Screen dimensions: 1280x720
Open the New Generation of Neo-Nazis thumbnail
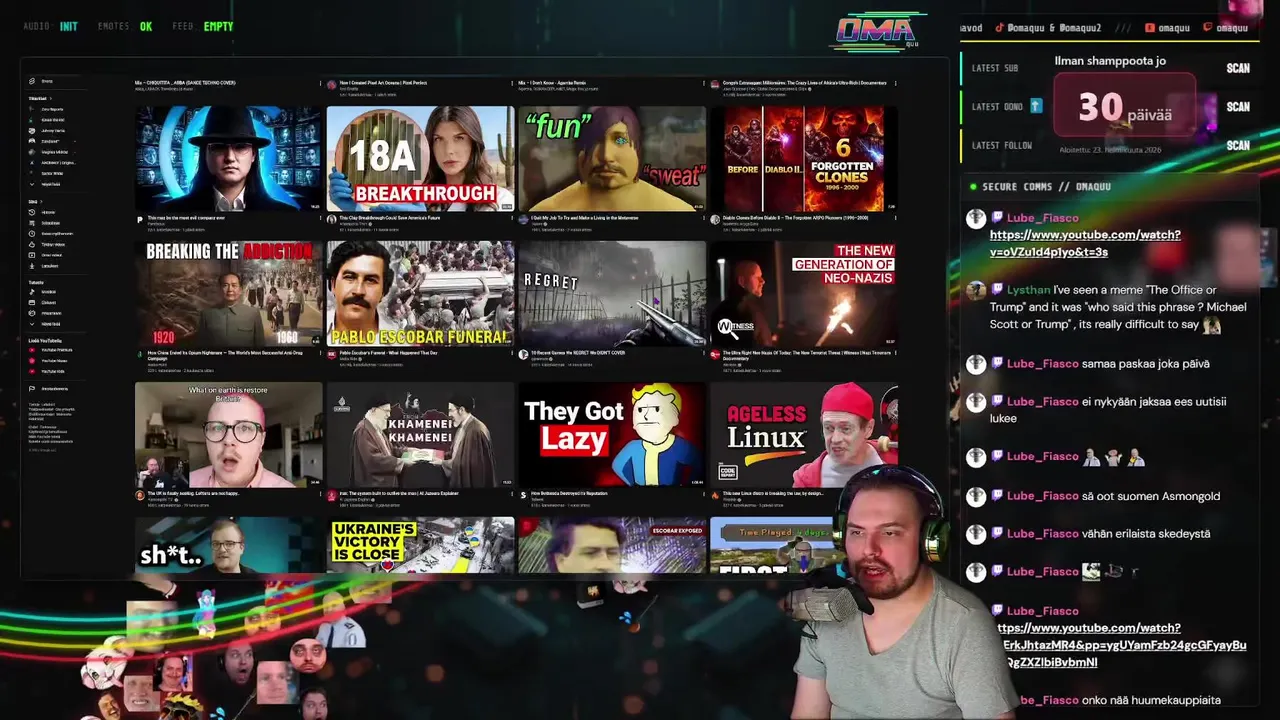tap(804, 294)
